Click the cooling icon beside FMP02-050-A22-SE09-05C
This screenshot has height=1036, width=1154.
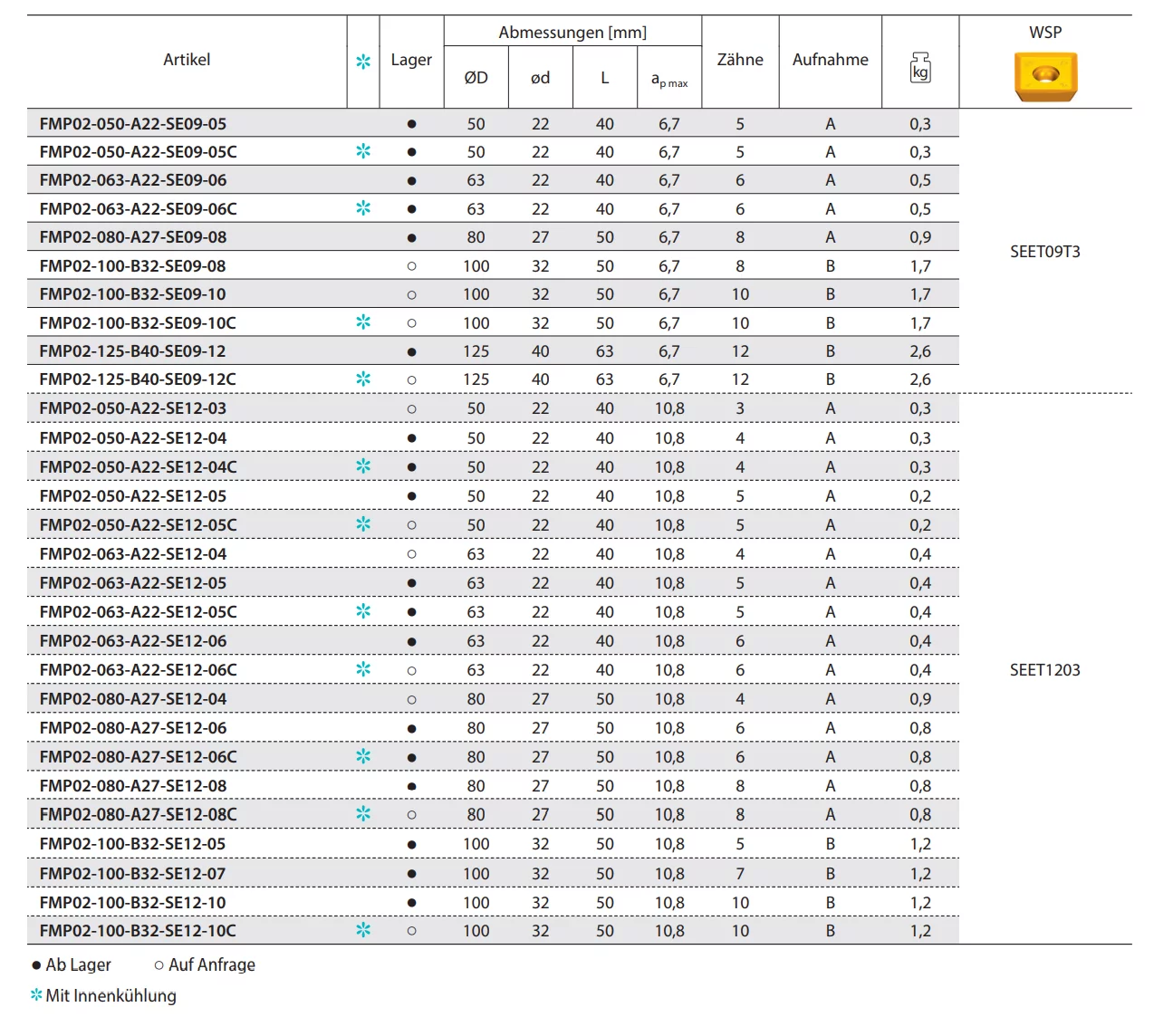(x=363, y=151)
